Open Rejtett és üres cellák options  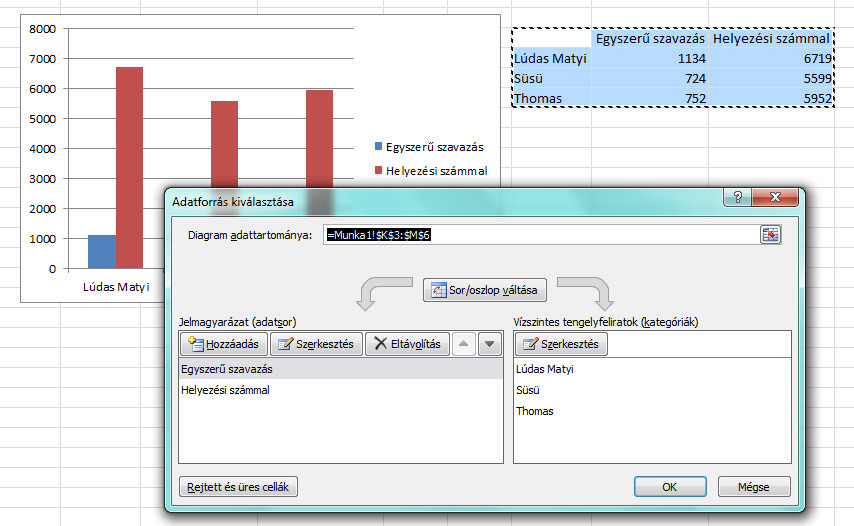[x=238, y=487]
